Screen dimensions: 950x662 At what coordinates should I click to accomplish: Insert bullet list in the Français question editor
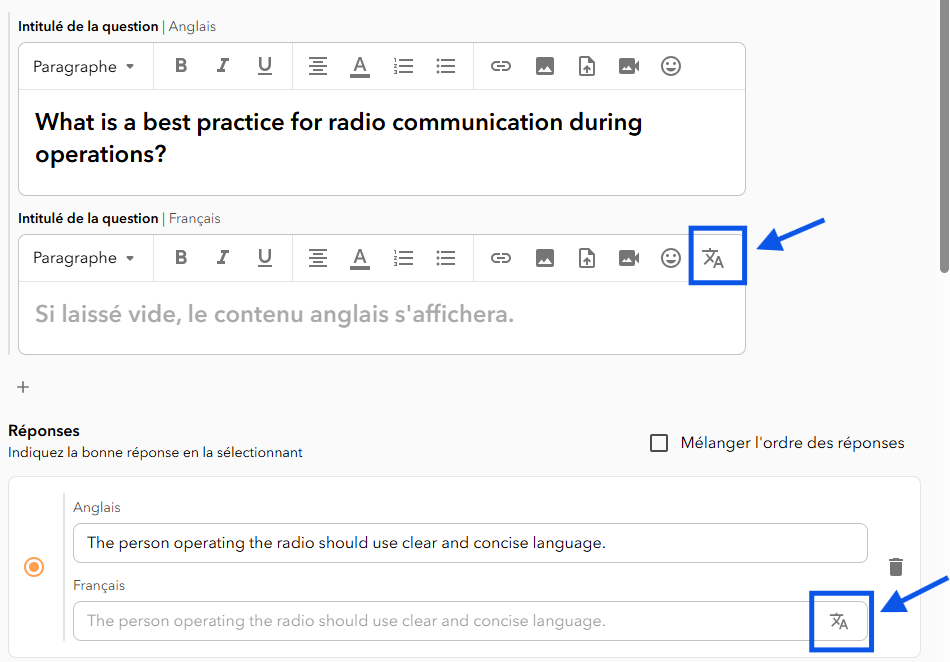(x=445, y=257)
